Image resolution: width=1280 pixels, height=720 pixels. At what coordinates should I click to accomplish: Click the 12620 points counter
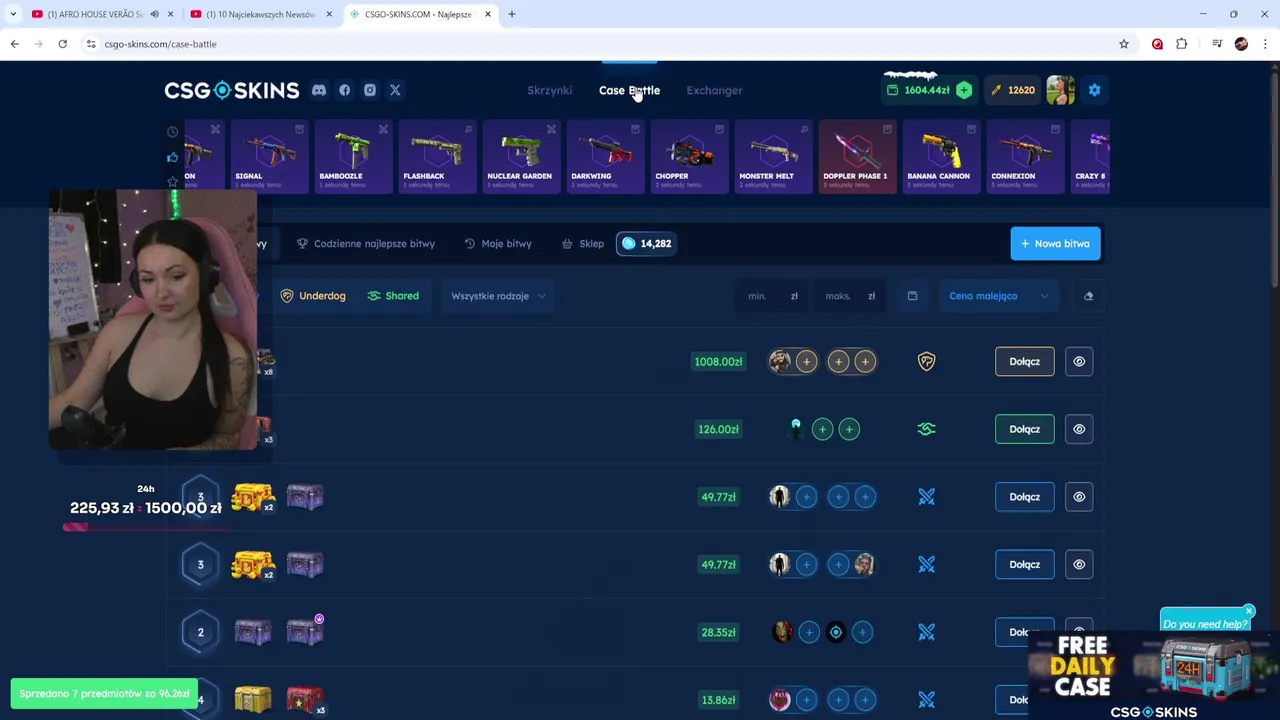(x=1013, y=90)
